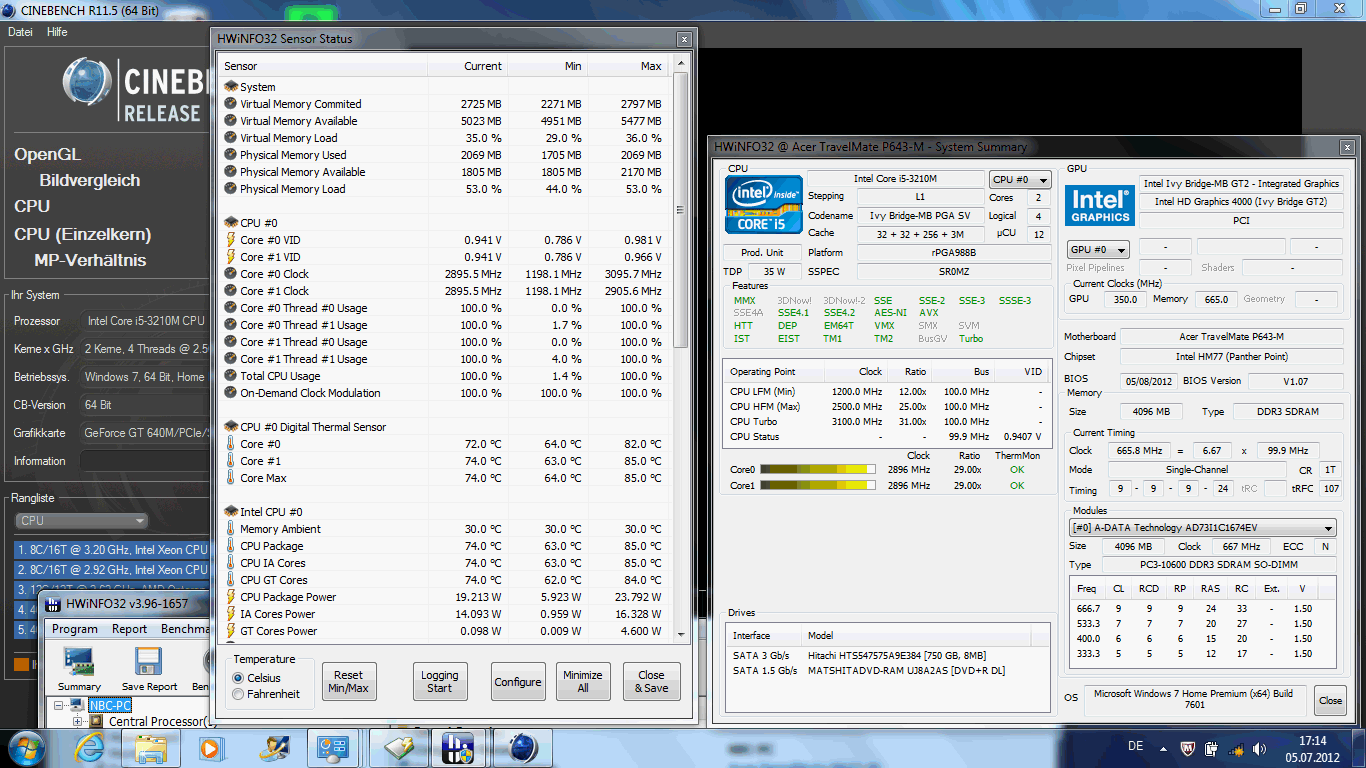Select MP-Verhältnis entry in CINEBENCH
The image size is (1366, 768).
click(90, 261)
